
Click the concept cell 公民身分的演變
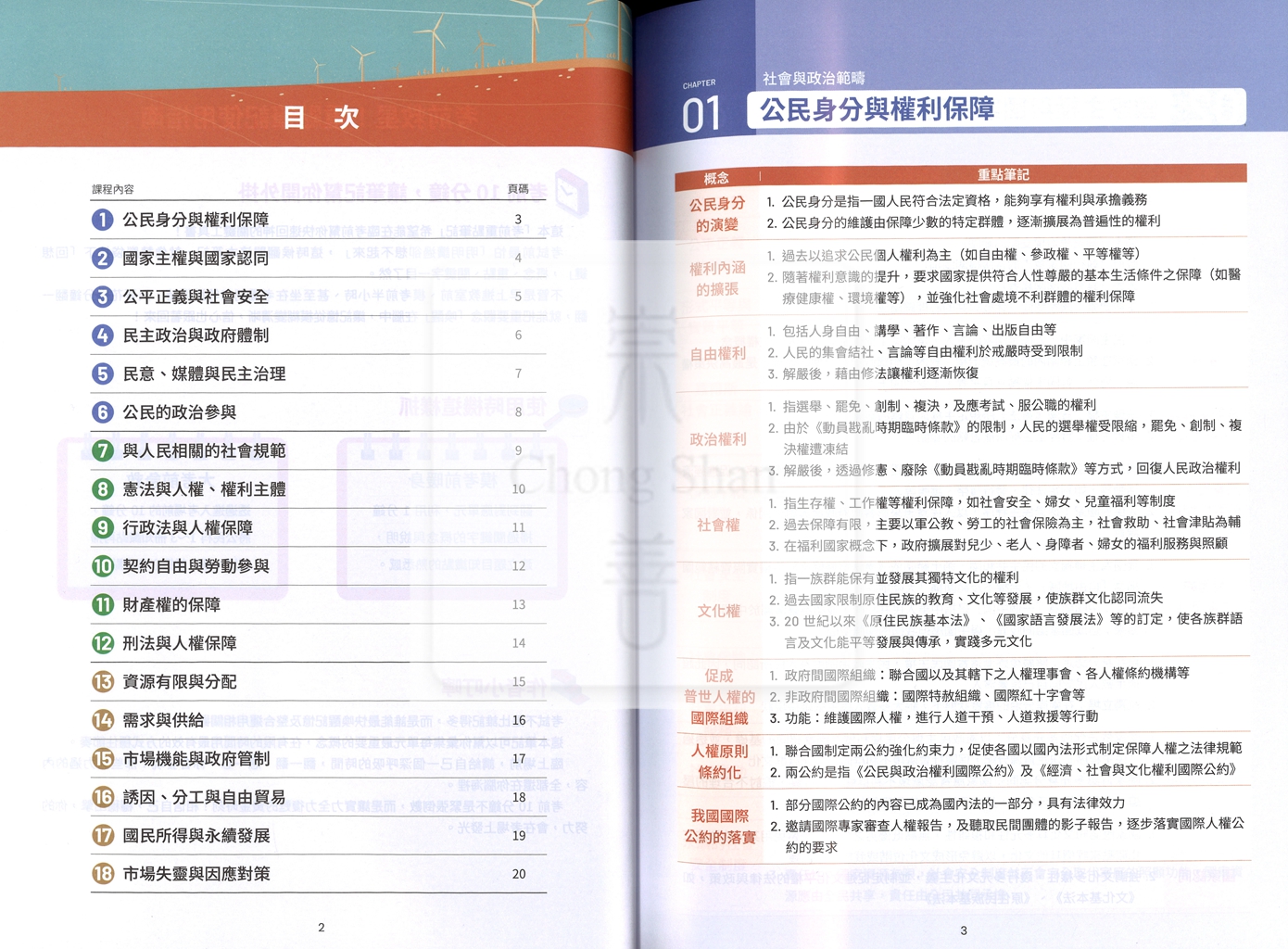click(x=717, y=214)
